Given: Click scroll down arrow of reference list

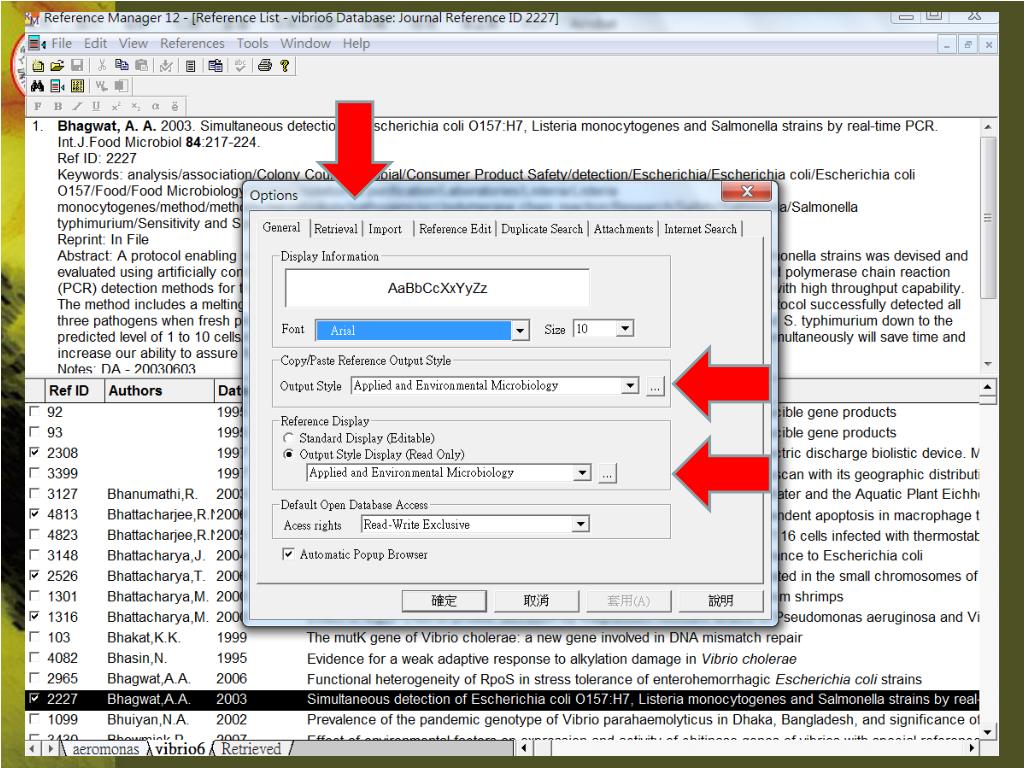Looking at the screenshot, I should (x=987, y=731).
